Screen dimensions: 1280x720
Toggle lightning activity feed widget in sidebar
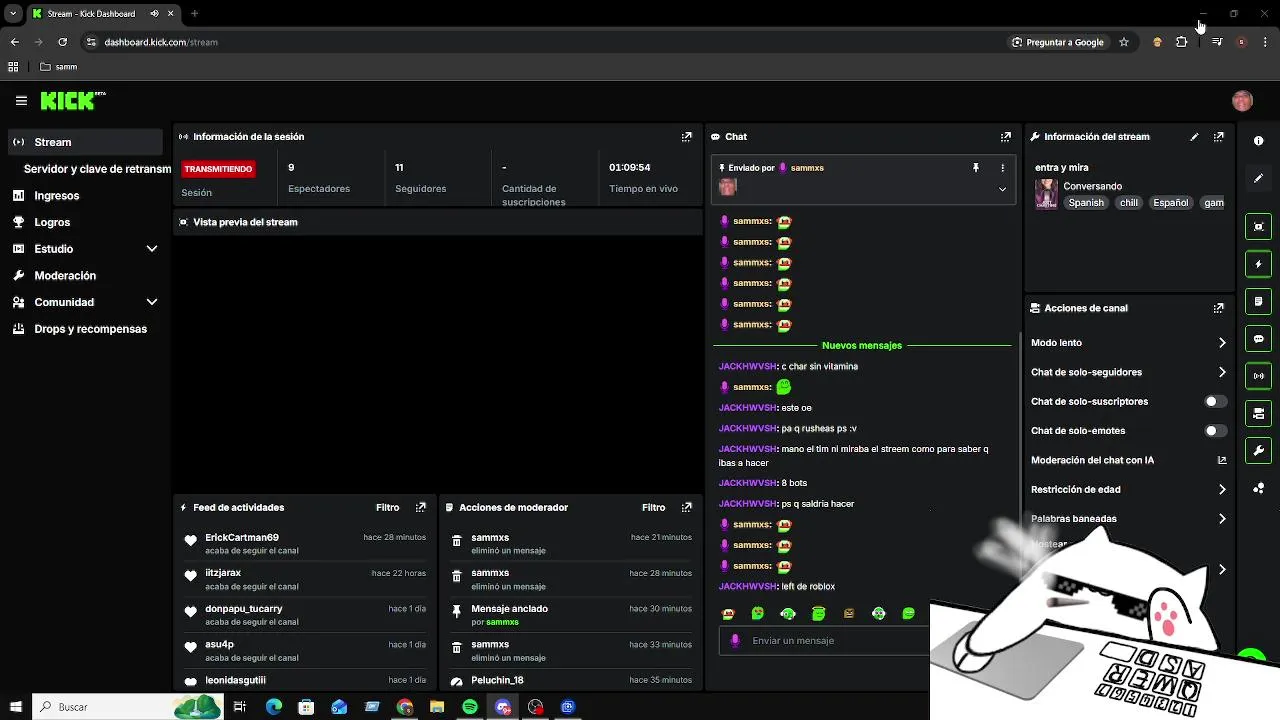pos(1259,264)
